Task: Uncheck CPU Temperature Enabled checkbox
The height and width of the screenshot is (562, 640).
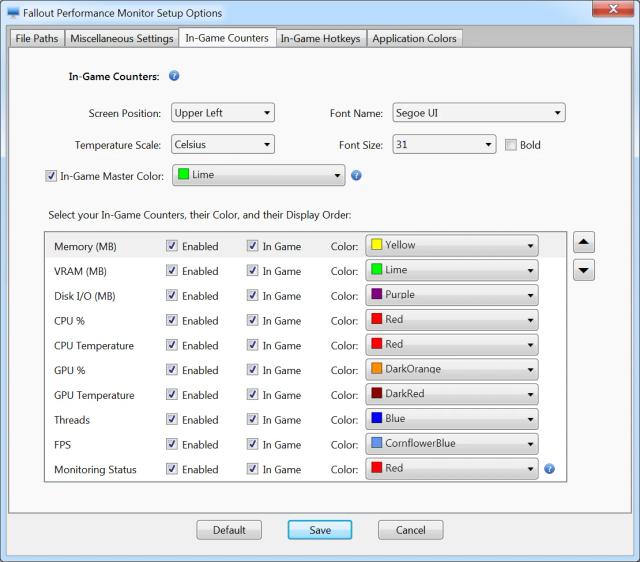Action: click(172, 345)
